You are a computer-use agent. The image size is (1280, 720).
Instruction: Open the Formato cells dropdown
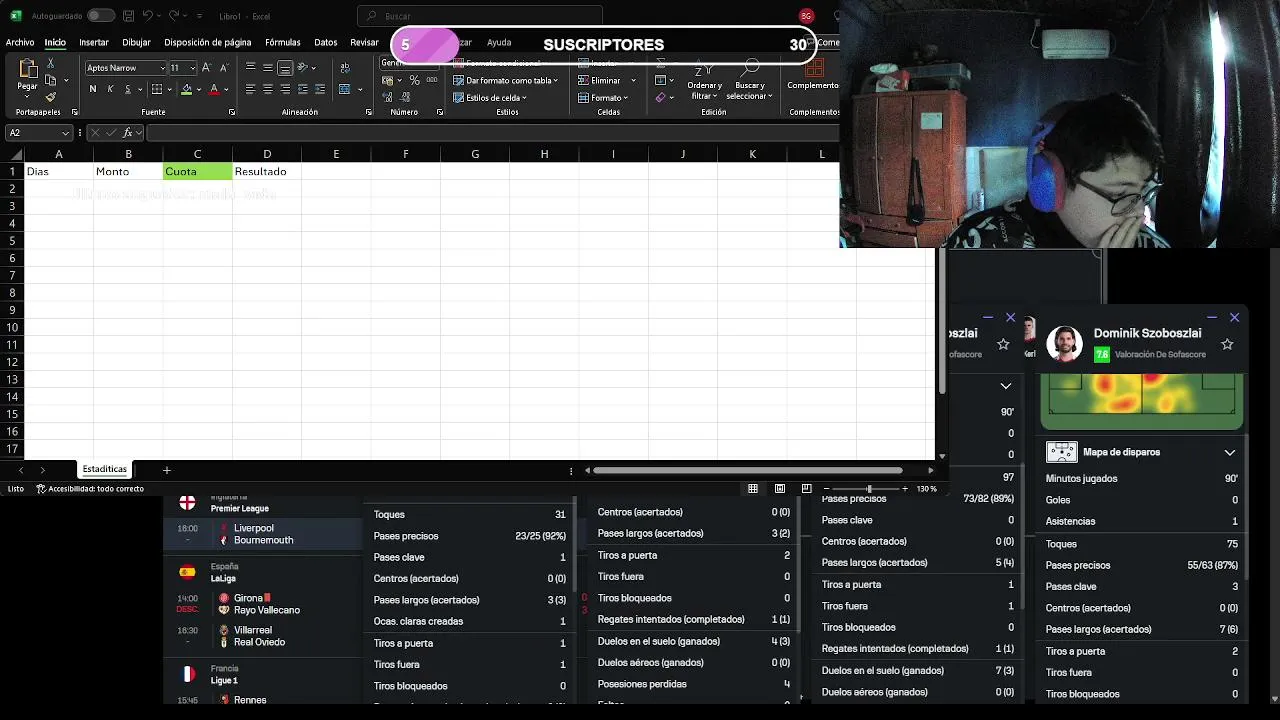(x=603, y=98)
